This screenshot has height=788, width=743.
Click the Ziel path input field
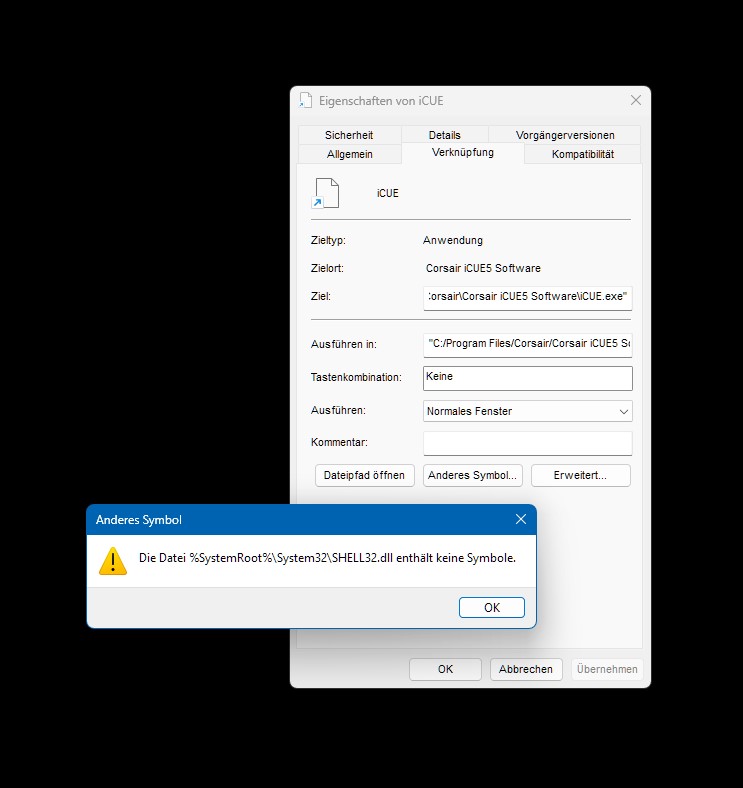(527, 298)
